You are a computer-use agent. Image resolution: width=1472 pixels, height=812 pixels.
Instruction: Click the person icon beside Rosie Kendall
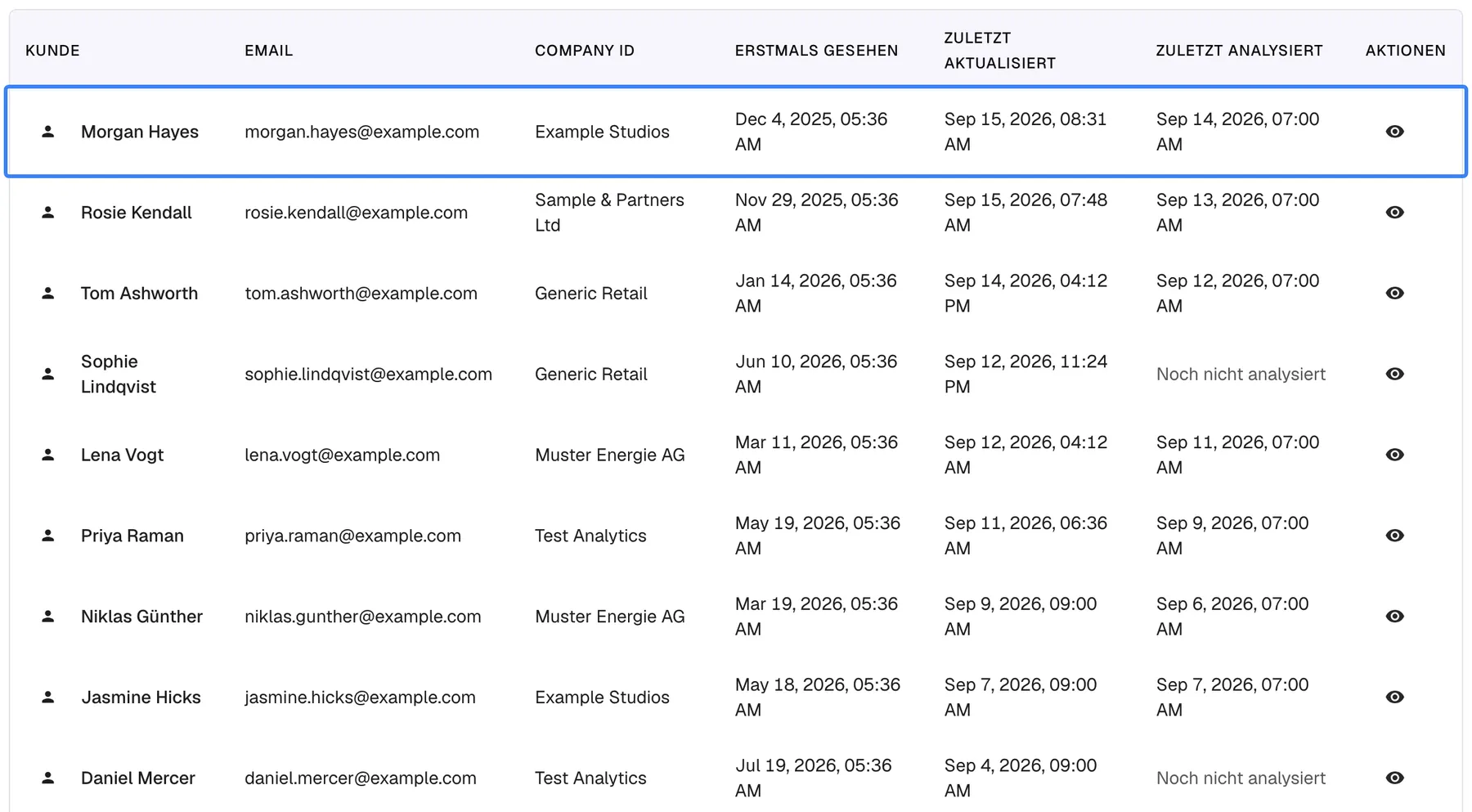pos(48,213)
